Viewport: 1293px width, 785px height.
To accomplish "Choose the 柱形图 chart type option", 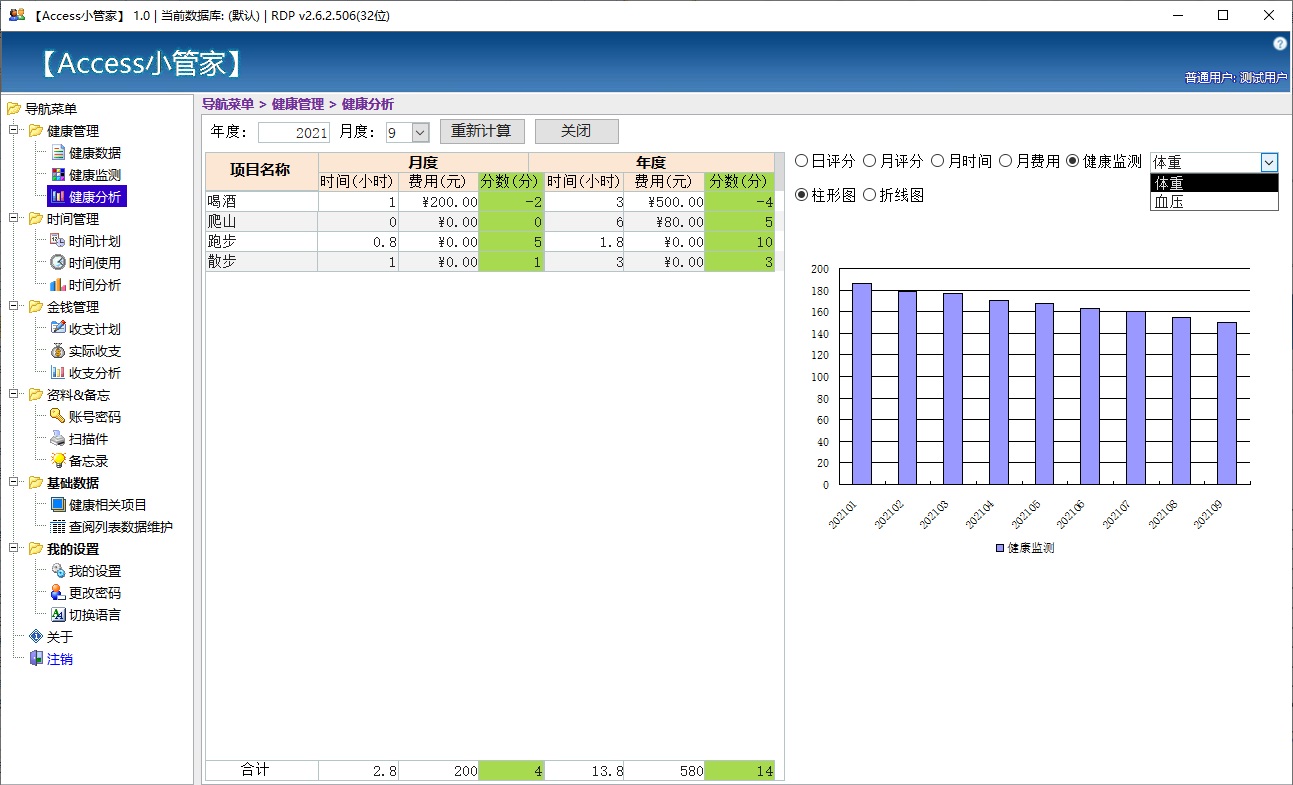I will [x=802, y=195].
